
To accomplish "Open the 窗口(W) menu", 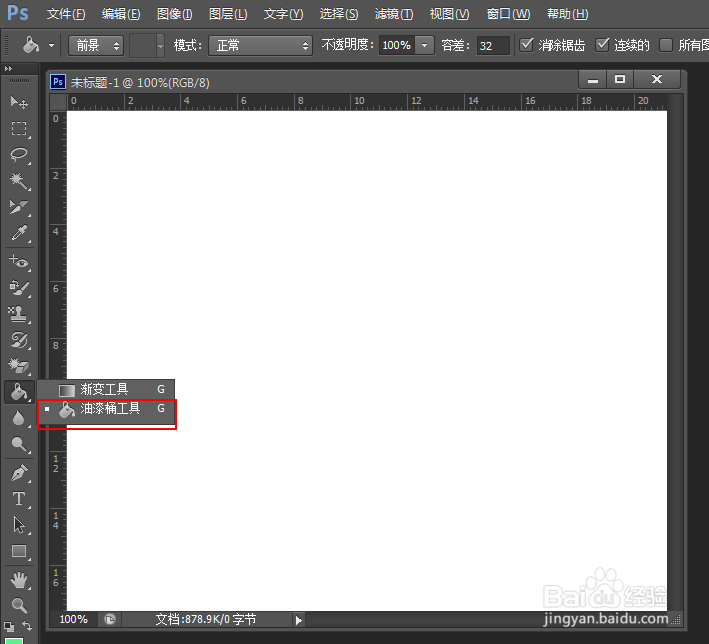I will [x=508, y=14].
